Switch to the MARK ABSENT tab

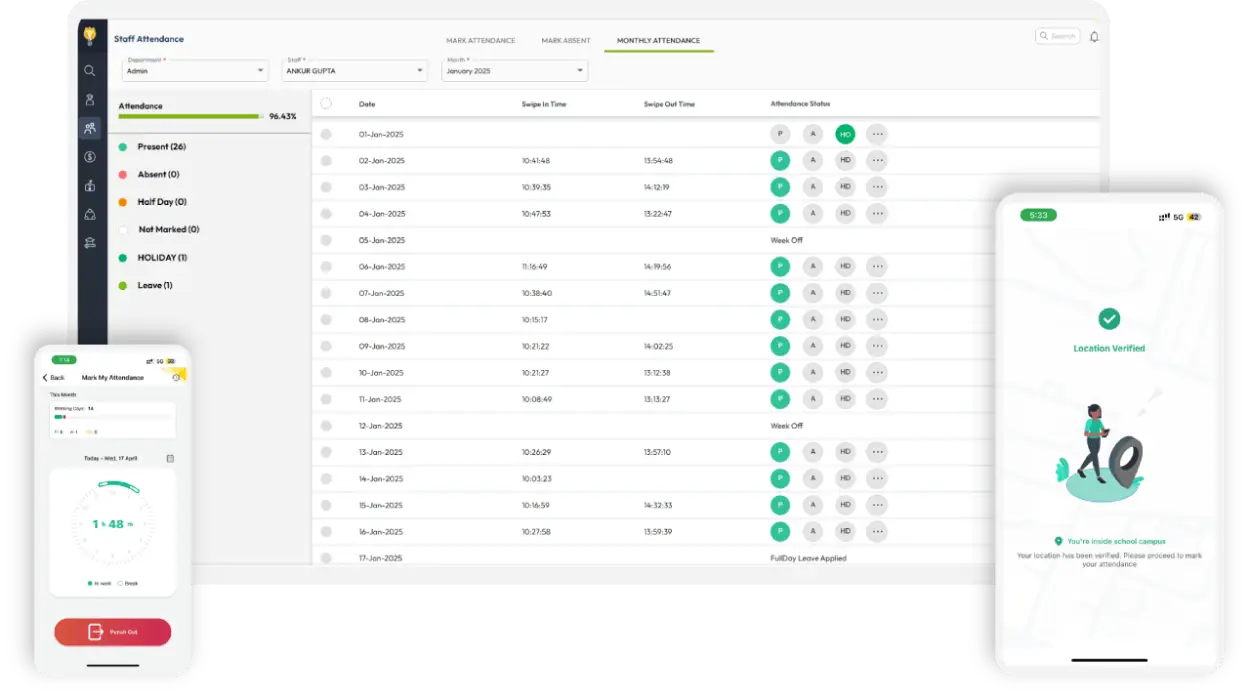click(565, 40)
